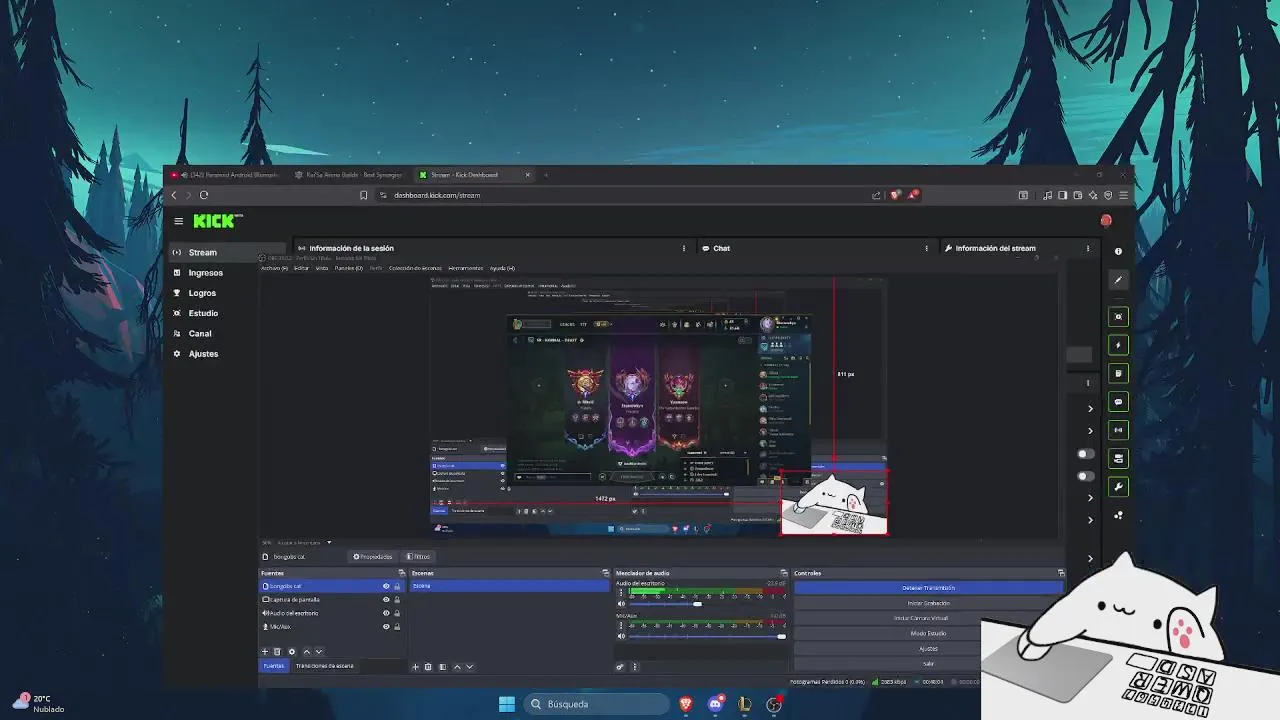This screenshot has width=1280, height=720.
Task: Lock the Mic/Aux source
Action: (x=397, y=627)
